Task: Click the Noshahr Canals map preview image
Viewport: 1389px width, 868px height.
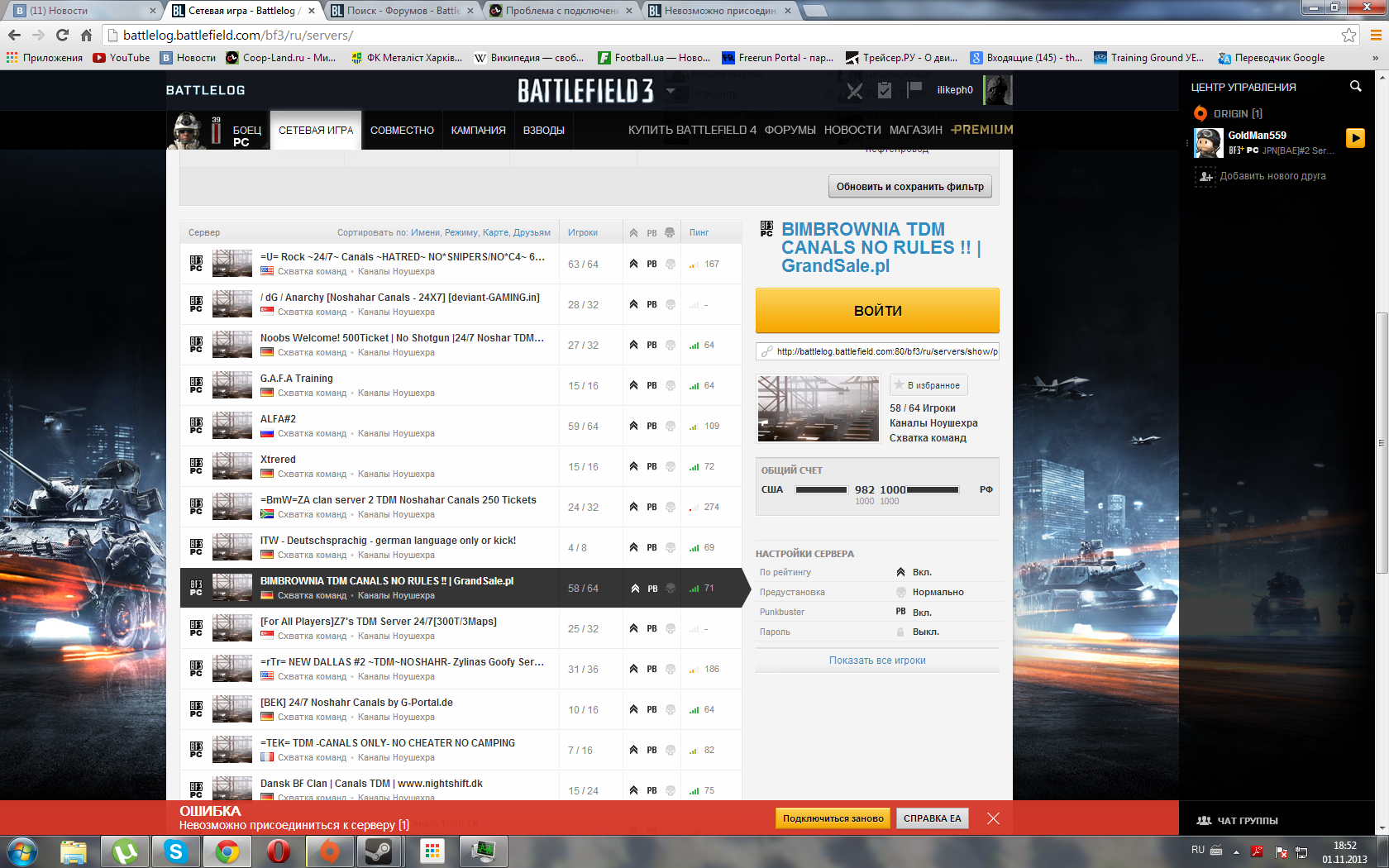Action: coord(819,409)
